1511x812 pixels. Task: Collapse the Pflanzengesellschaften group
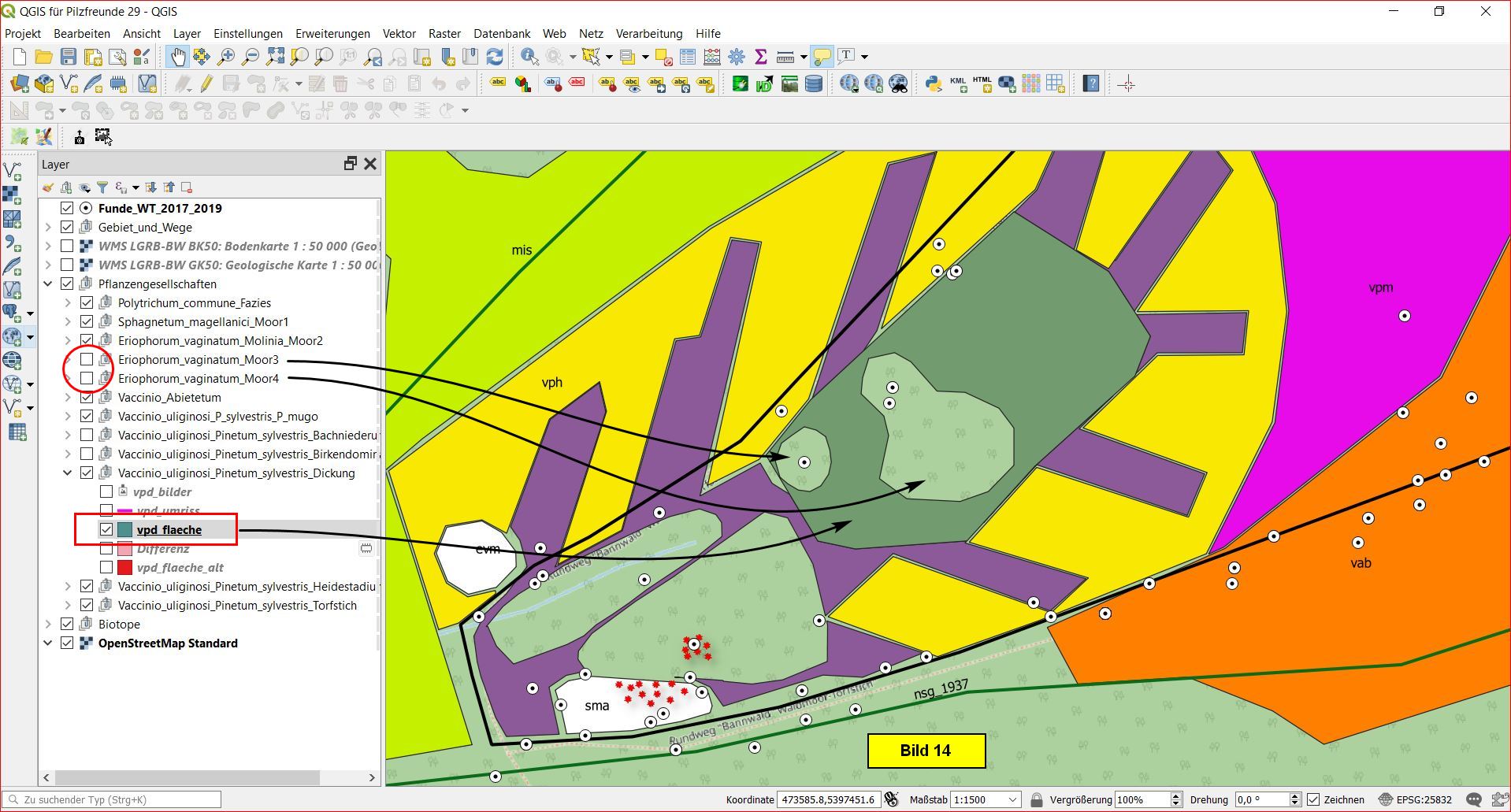48,284
